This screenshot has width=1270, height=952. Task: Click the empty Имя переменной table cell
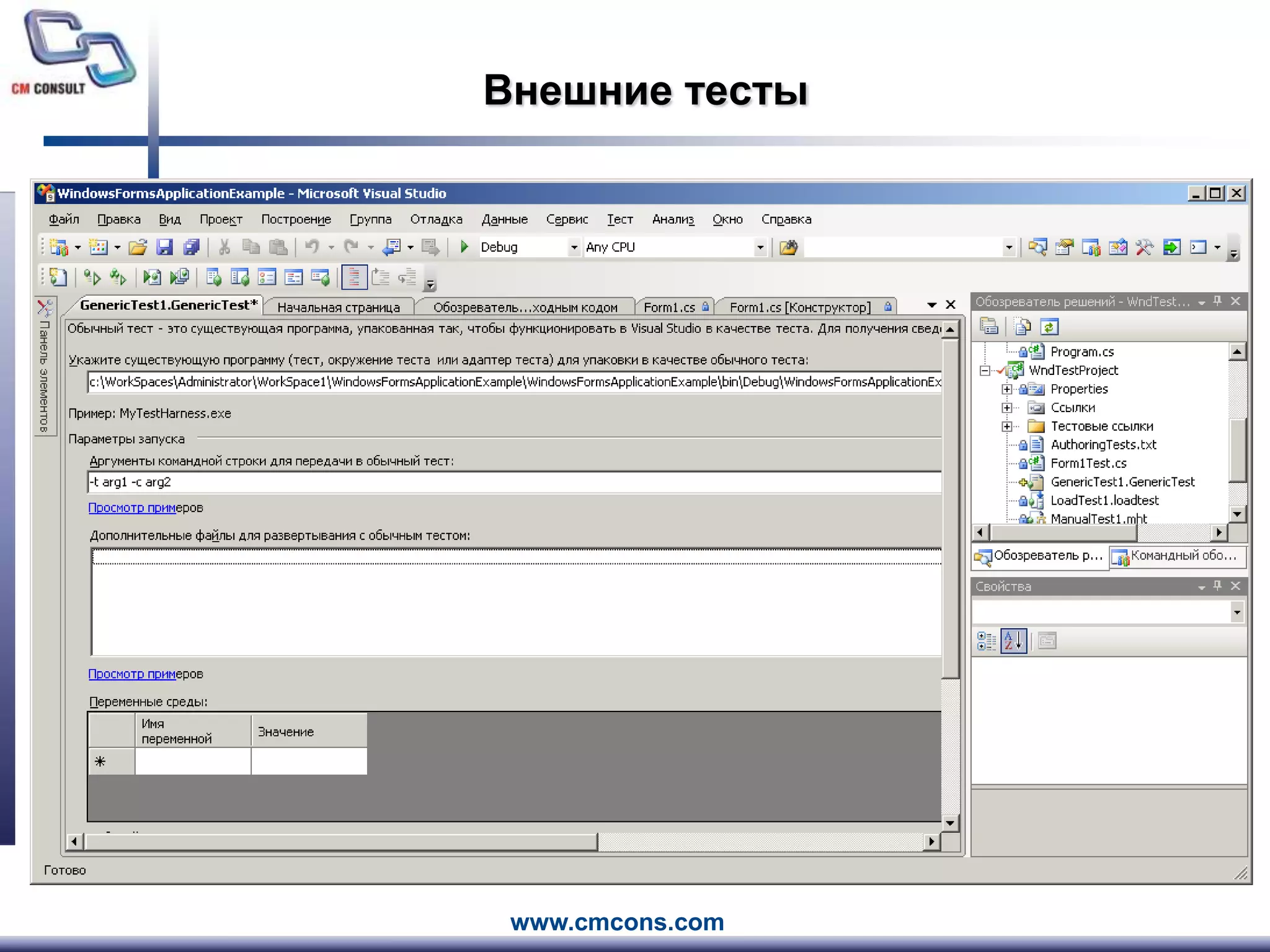[193, 761]
